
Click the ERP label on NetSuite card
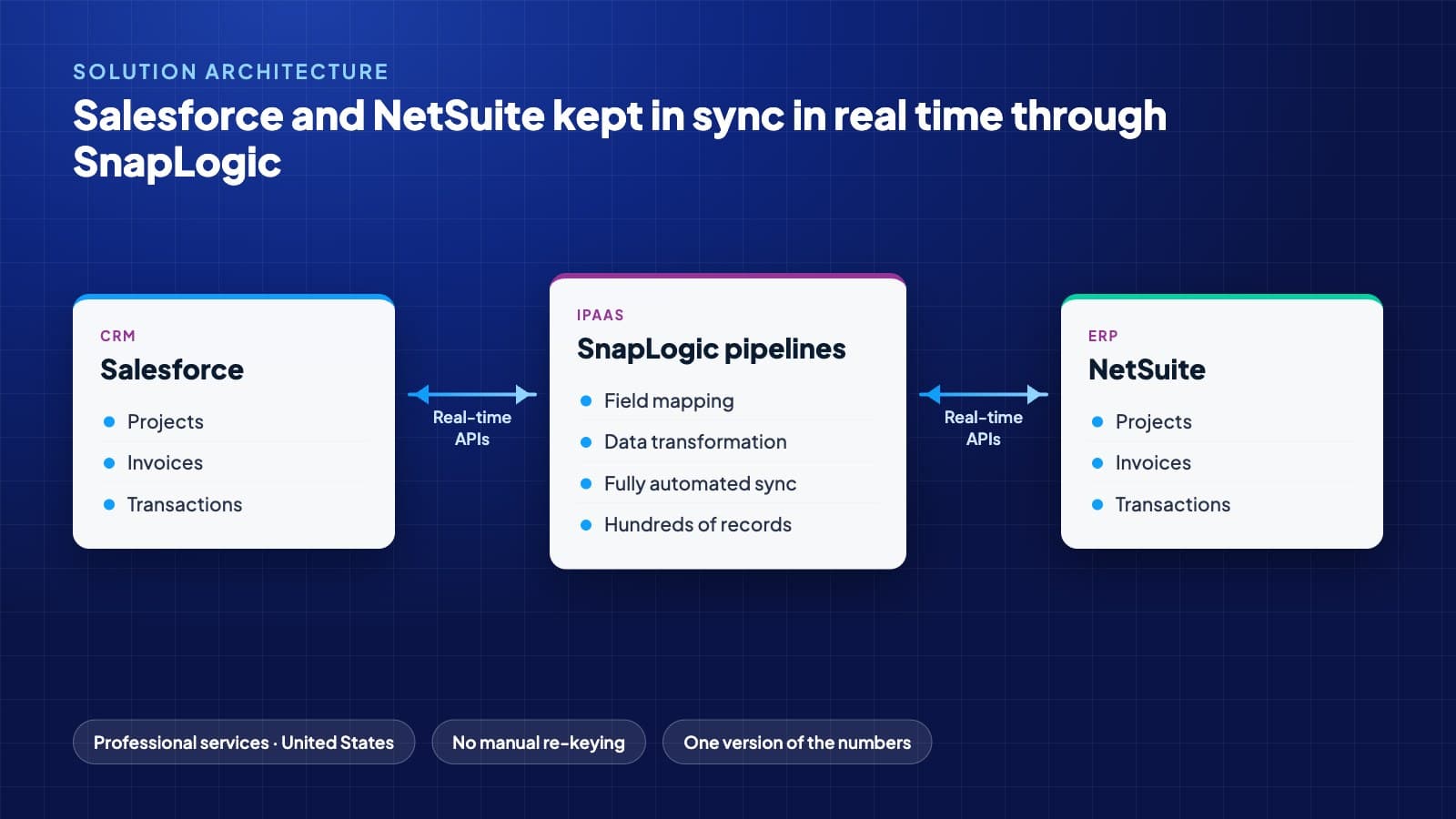tap(1103, 336)
